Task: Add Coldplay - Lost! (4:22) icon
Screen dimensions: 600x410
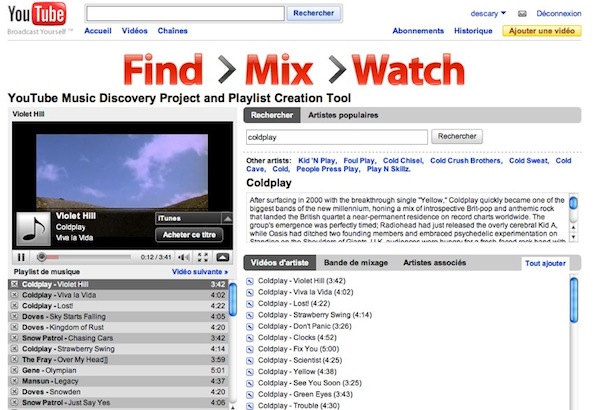Action: [x=250, y=304]
